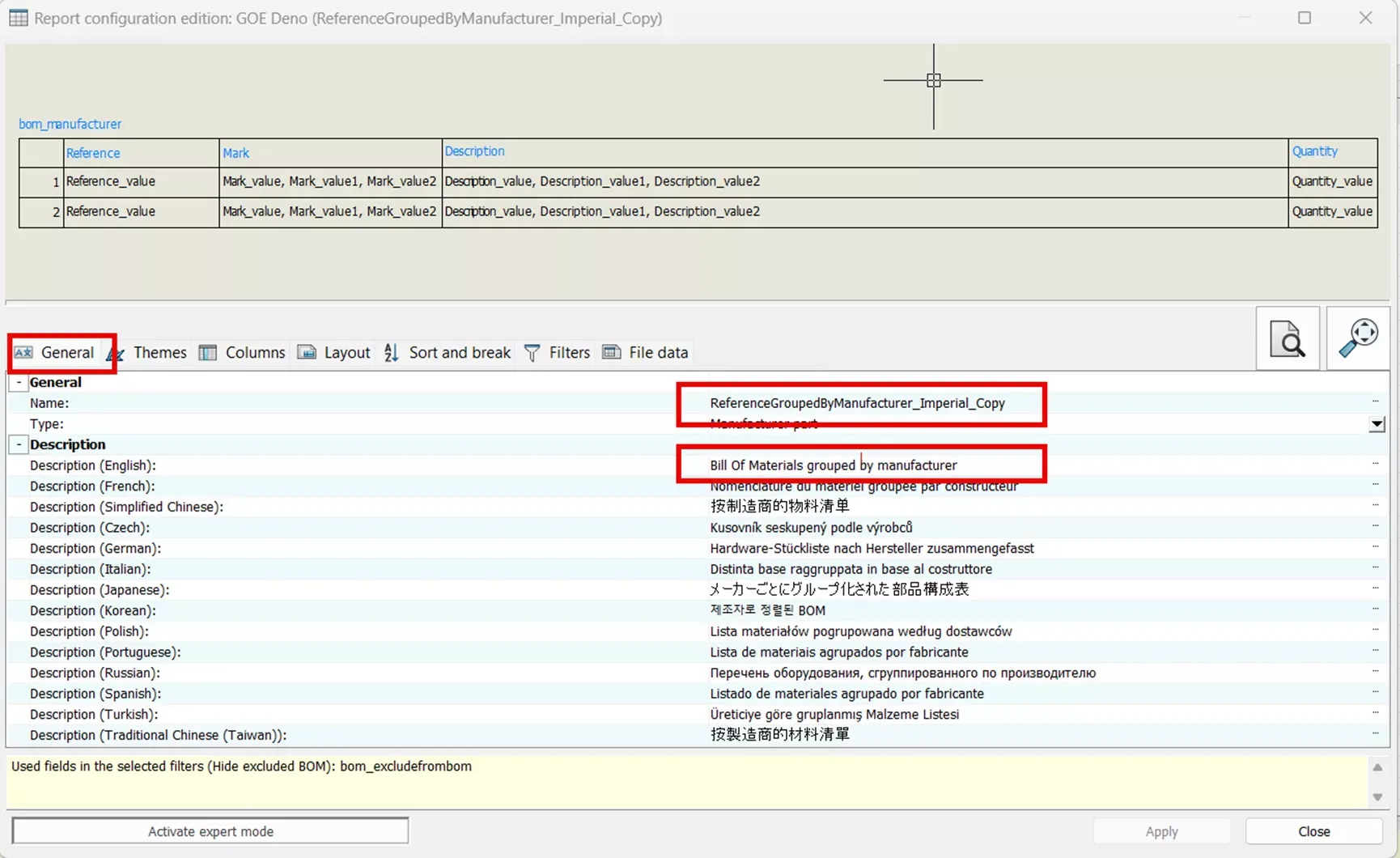
Task: Click Activate expert mode button
Action: (210, 831)
